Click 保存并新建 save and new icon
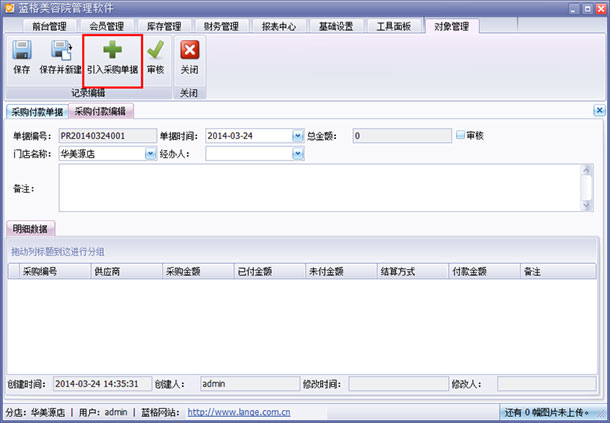Image resolution: width=610 pixels, height=423 pixels. (x=61, y=50)
